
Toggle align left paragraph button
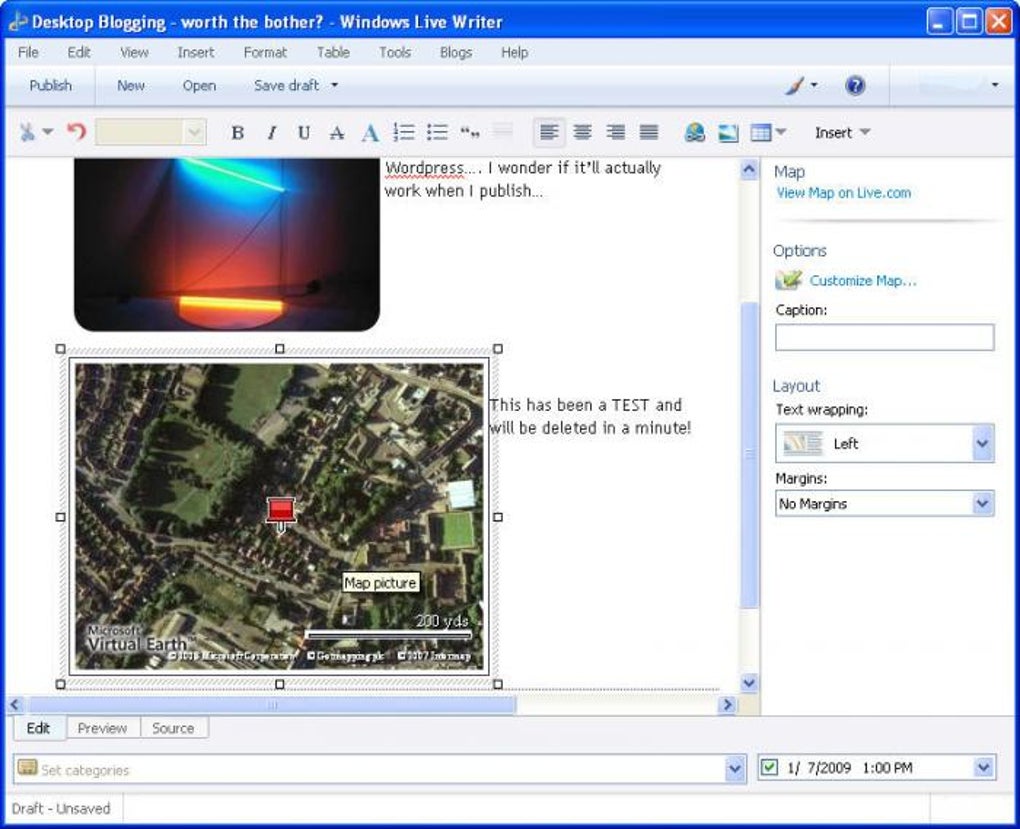point(549,133)
